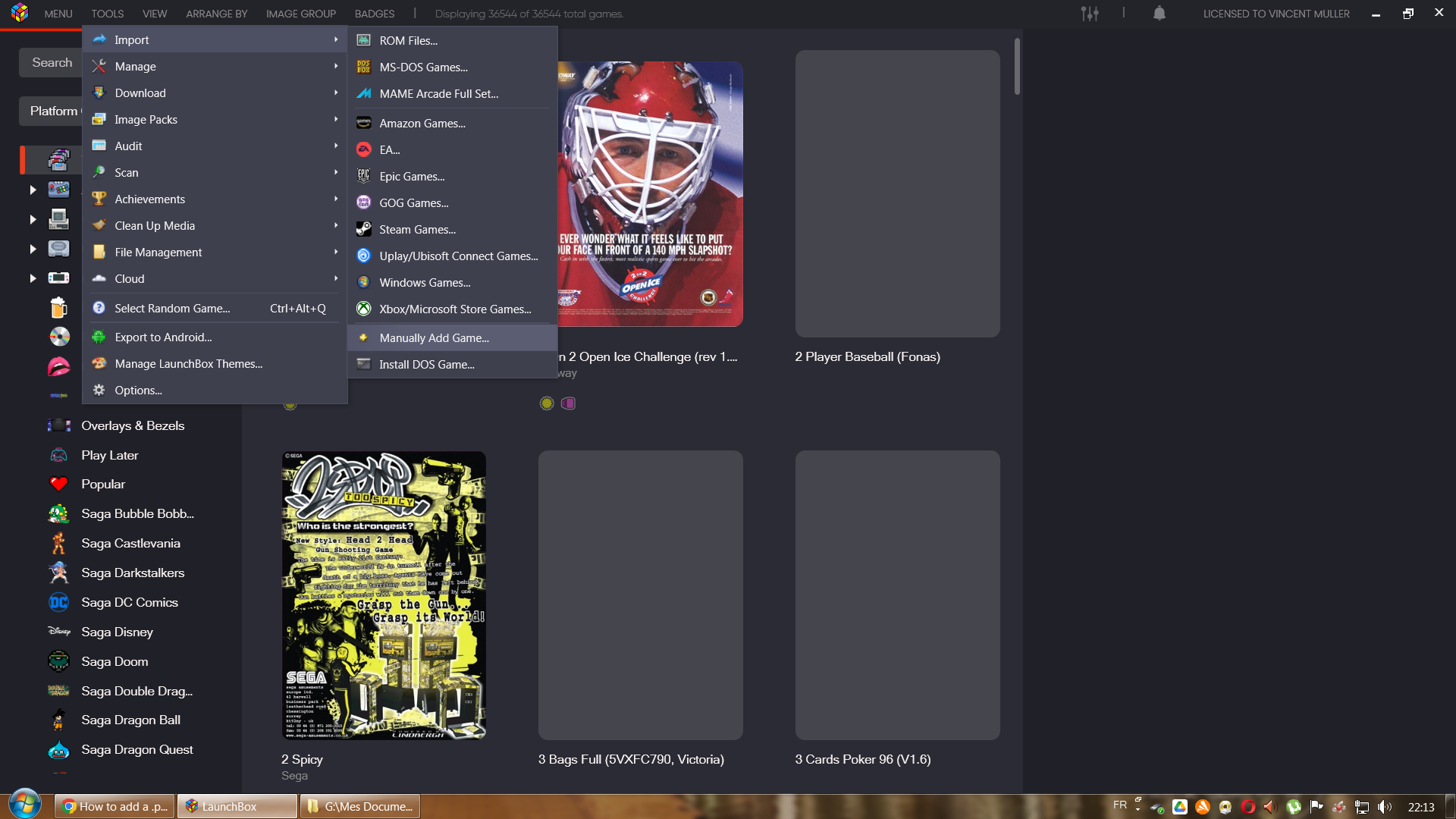Click the system tray volume icon
Image resolution: width=1456 pixels, height=819 pixels.
tap(1385, 807)
